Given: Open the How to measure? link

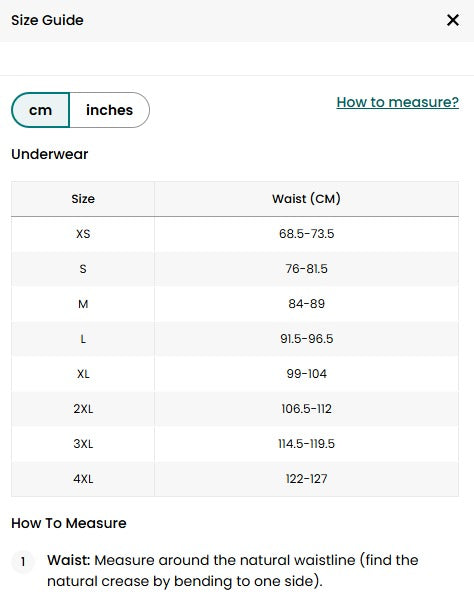Looking at the screenshot, I should [398, 102].
